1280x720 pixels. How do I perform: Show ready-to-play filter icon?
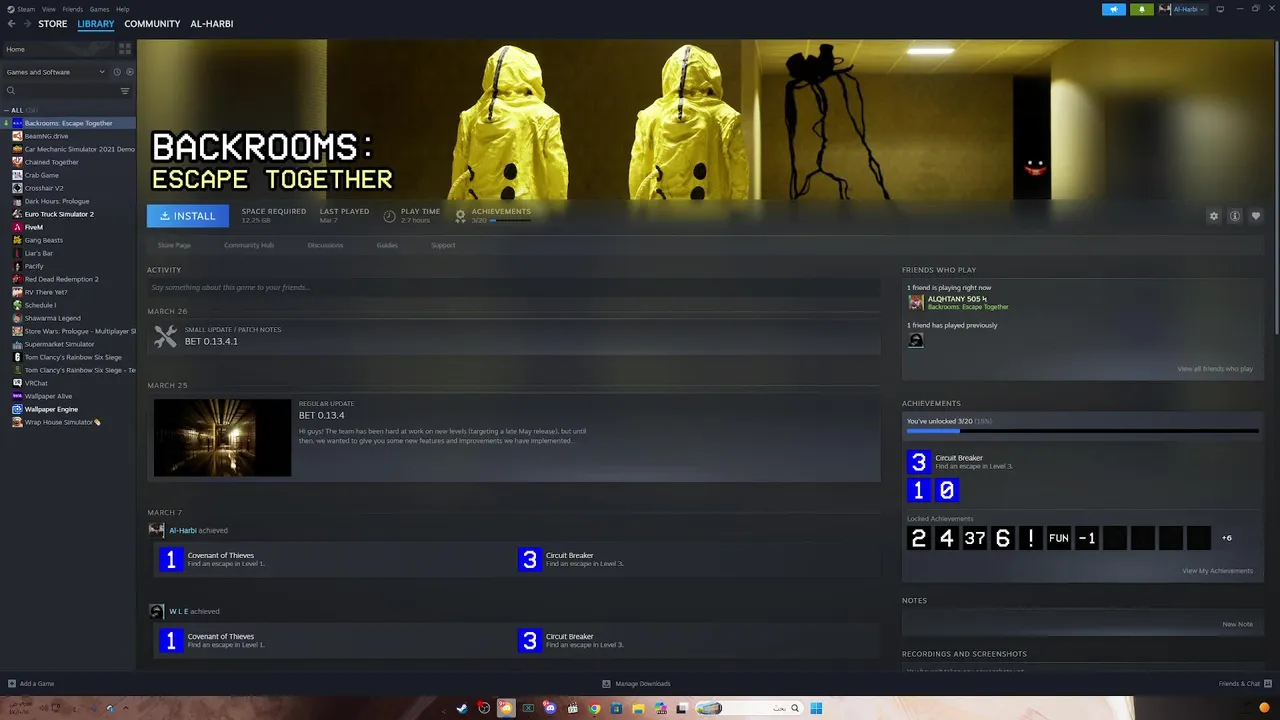(x=130, y=72)
